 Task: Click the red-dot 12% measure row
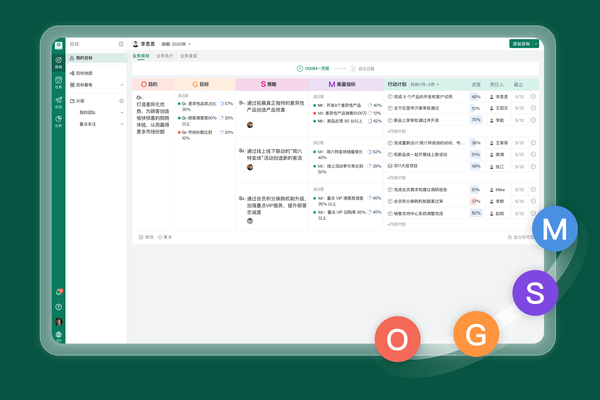coord(347,113)
